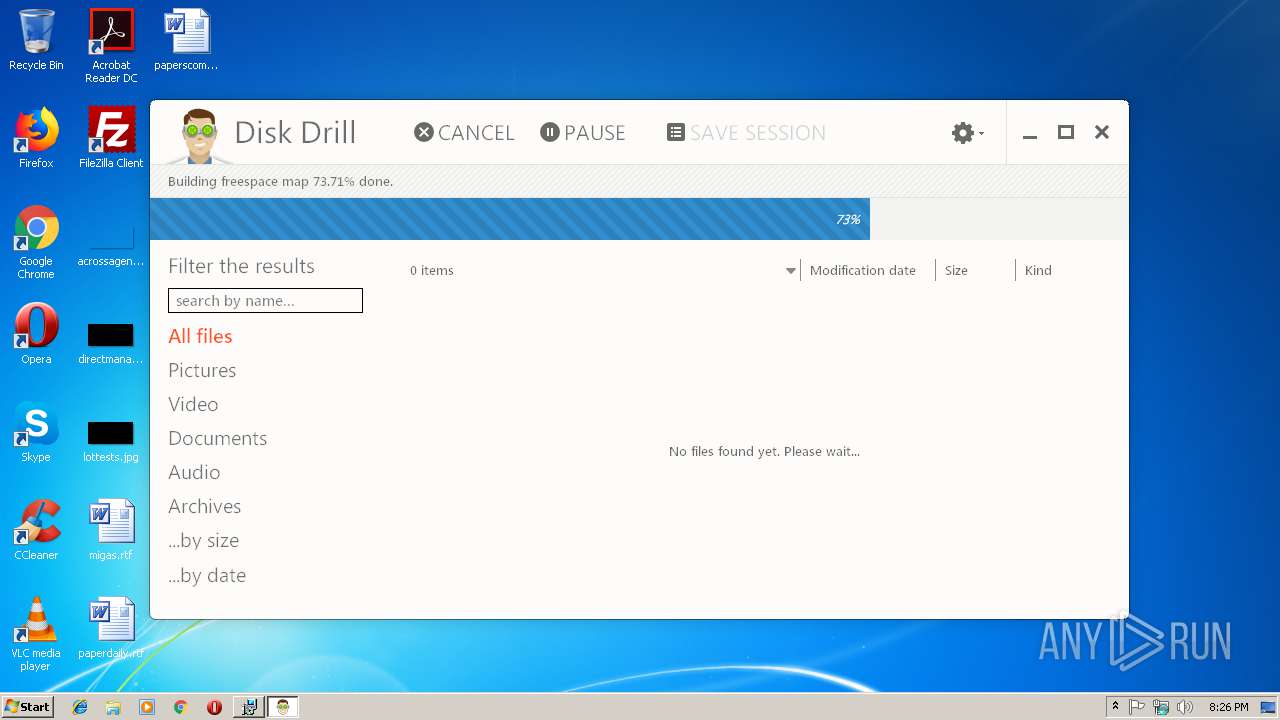Filter results by Pictures
The height and width of the screenshot is (720, 1280).
click(202, 370)
